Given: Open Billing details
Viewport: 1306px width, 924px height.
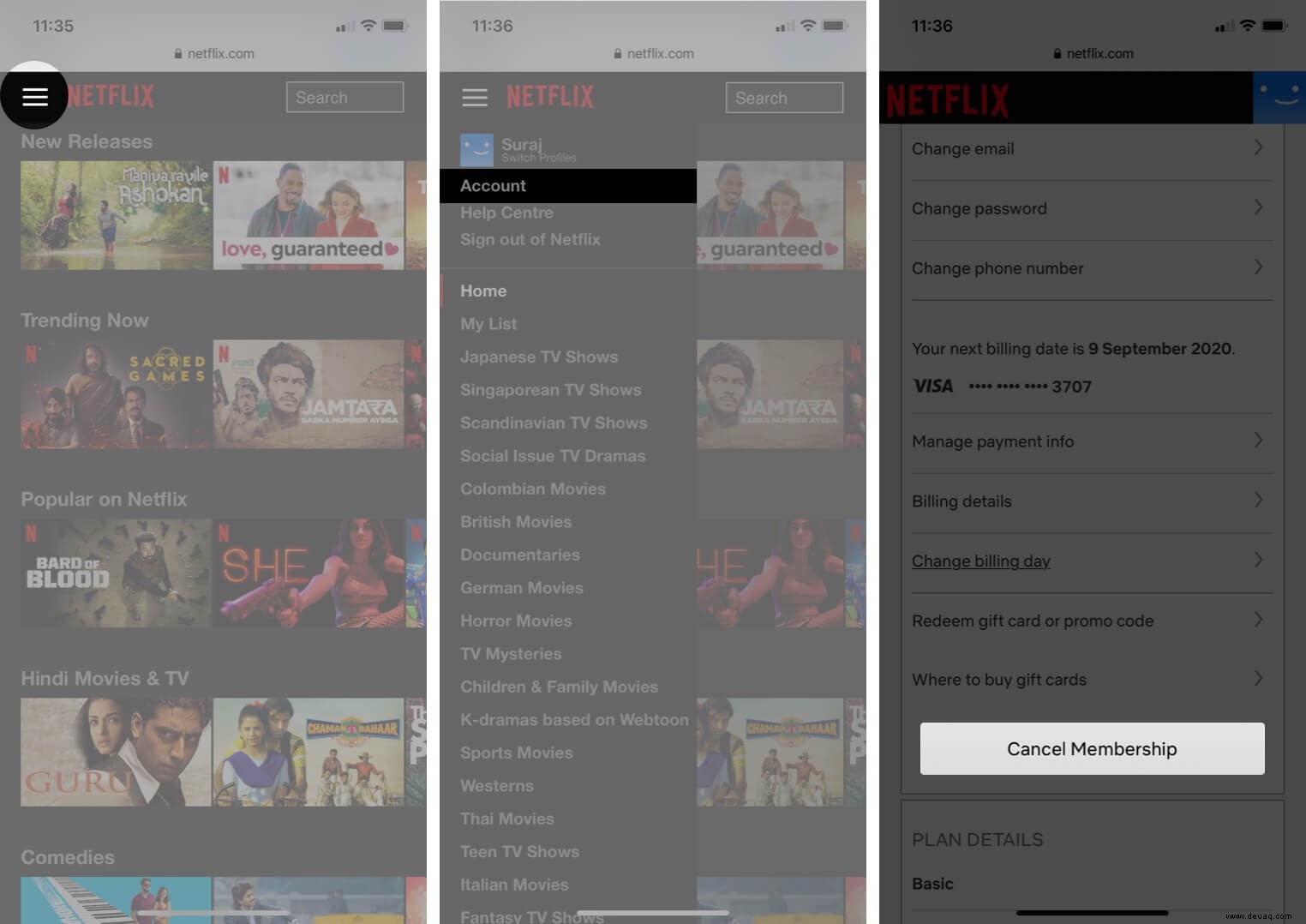Looking at the screenshot, I should pos(962,501).
